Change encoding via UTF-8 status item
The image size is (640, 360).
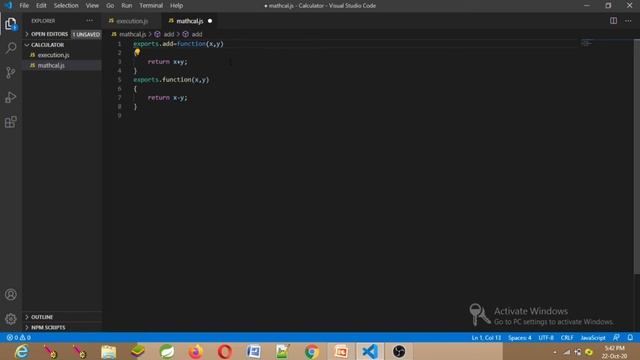coord(546,338)
